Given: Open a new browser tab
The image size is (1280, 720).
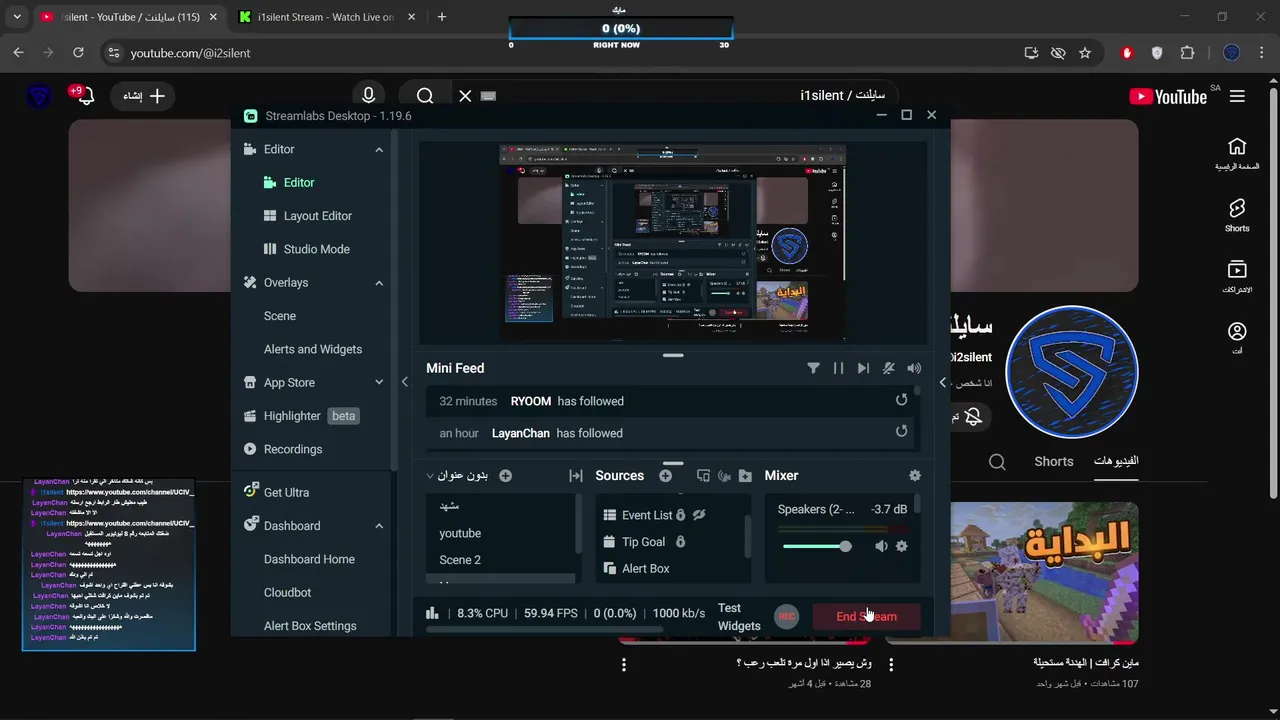Looking at the screenshot, I should [442, 17].
